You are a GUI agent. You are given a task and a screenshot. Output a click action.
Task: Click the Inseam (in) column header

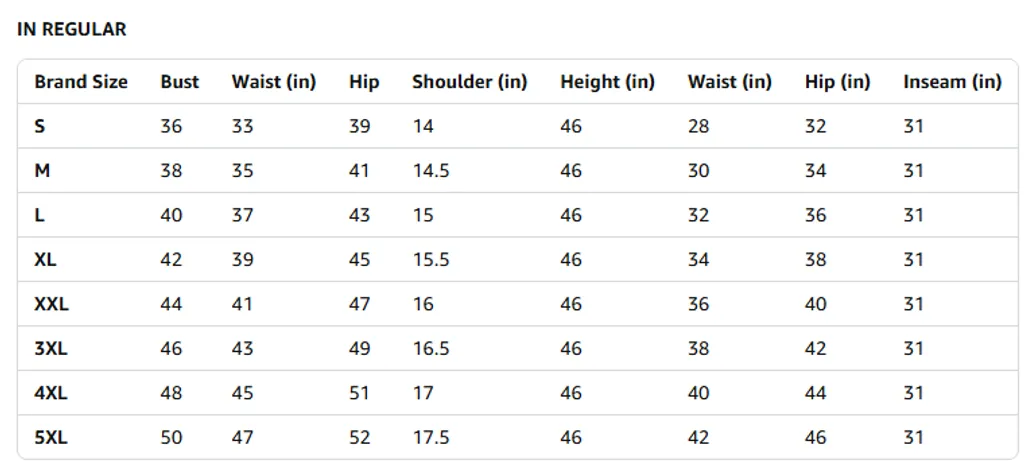tap(952, 82)
